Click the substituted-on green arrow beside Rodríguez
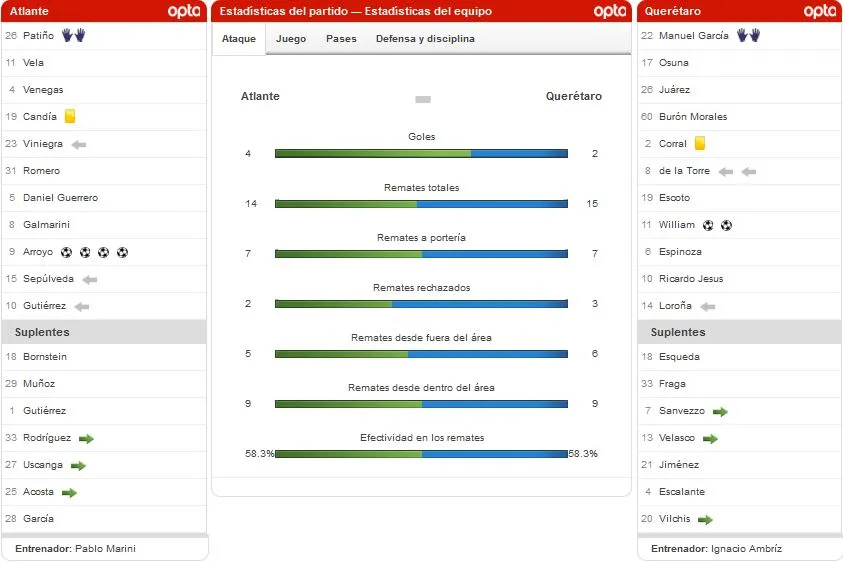This screenshot has width=843, height=562. coord(86,438)
